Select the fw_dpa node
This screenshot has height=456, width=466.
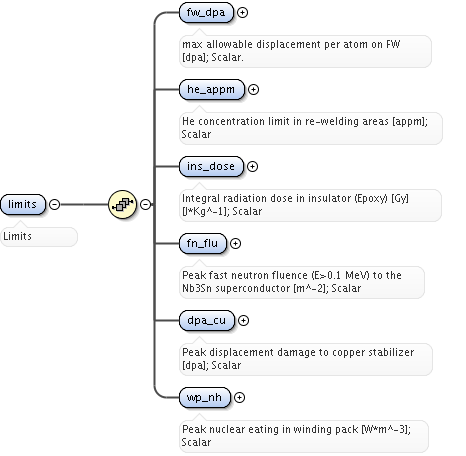pos(206,13)
